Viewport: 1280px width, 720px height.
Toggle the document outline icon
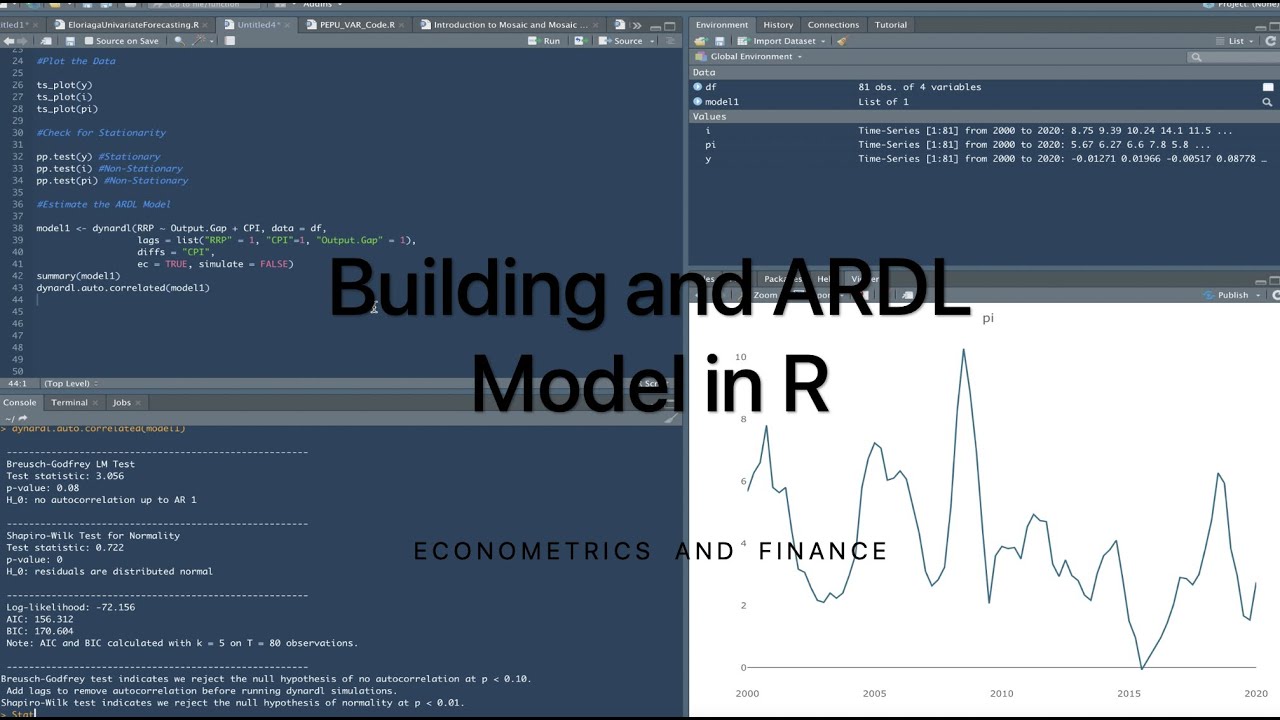pyautogui.click(x=670, y=41)
